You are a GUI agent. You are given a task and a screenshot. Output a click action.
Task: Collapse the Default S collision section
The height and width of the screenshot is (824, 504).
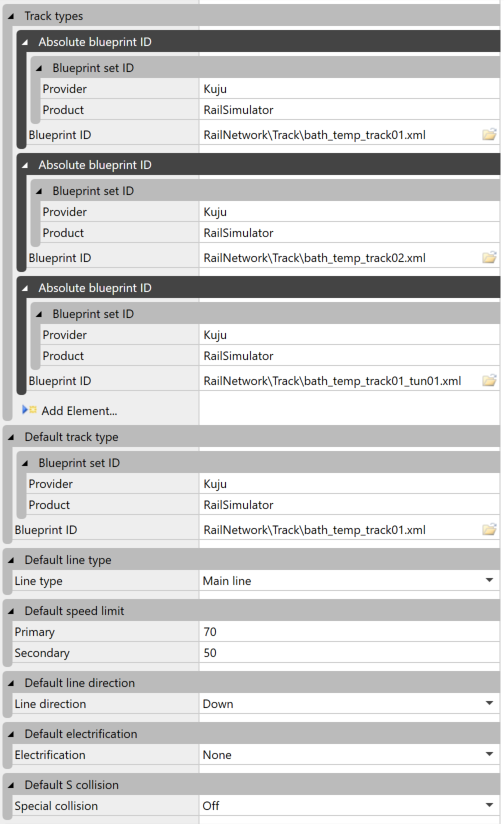[11, 785]
